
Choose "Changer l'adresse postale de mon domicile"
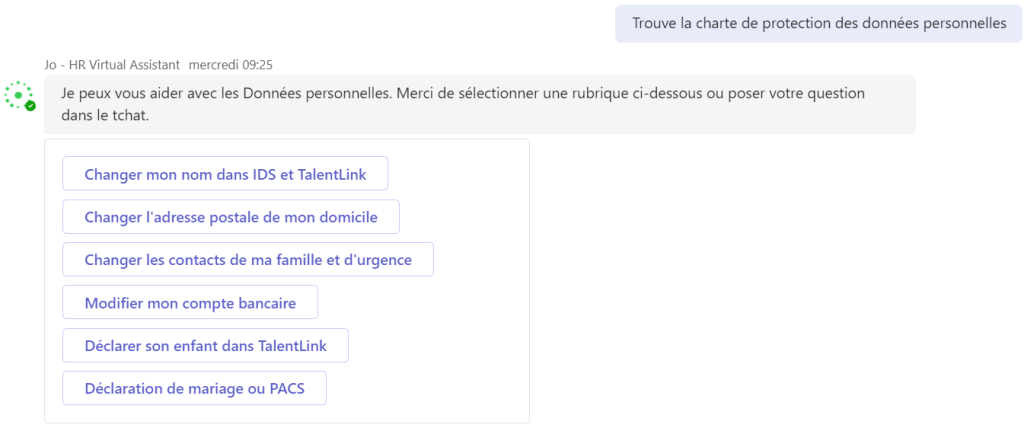231,217
